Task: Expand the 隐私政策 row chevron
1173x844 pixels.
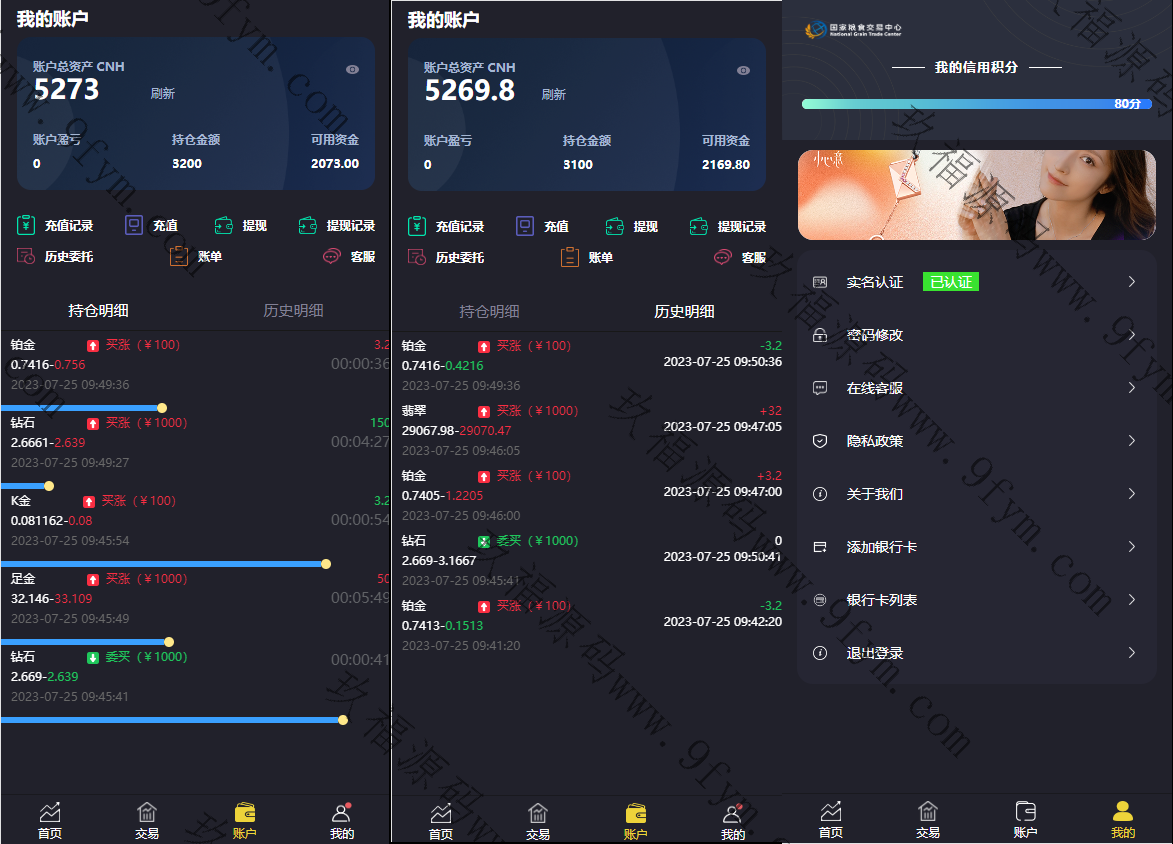Action: (1132, 441)
